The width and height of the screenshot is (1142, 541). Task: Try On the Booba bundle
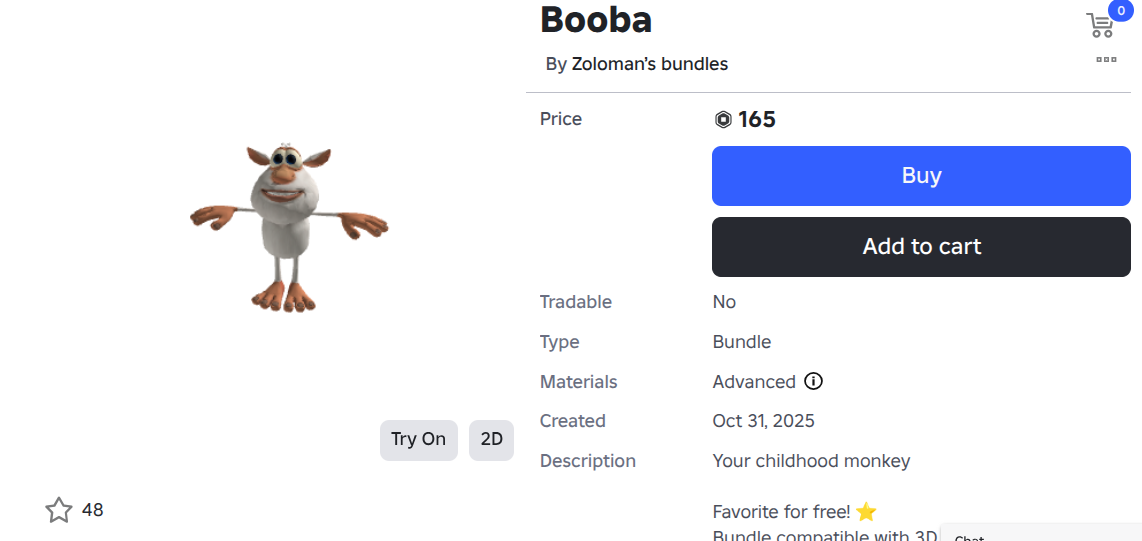click(418, 439)
